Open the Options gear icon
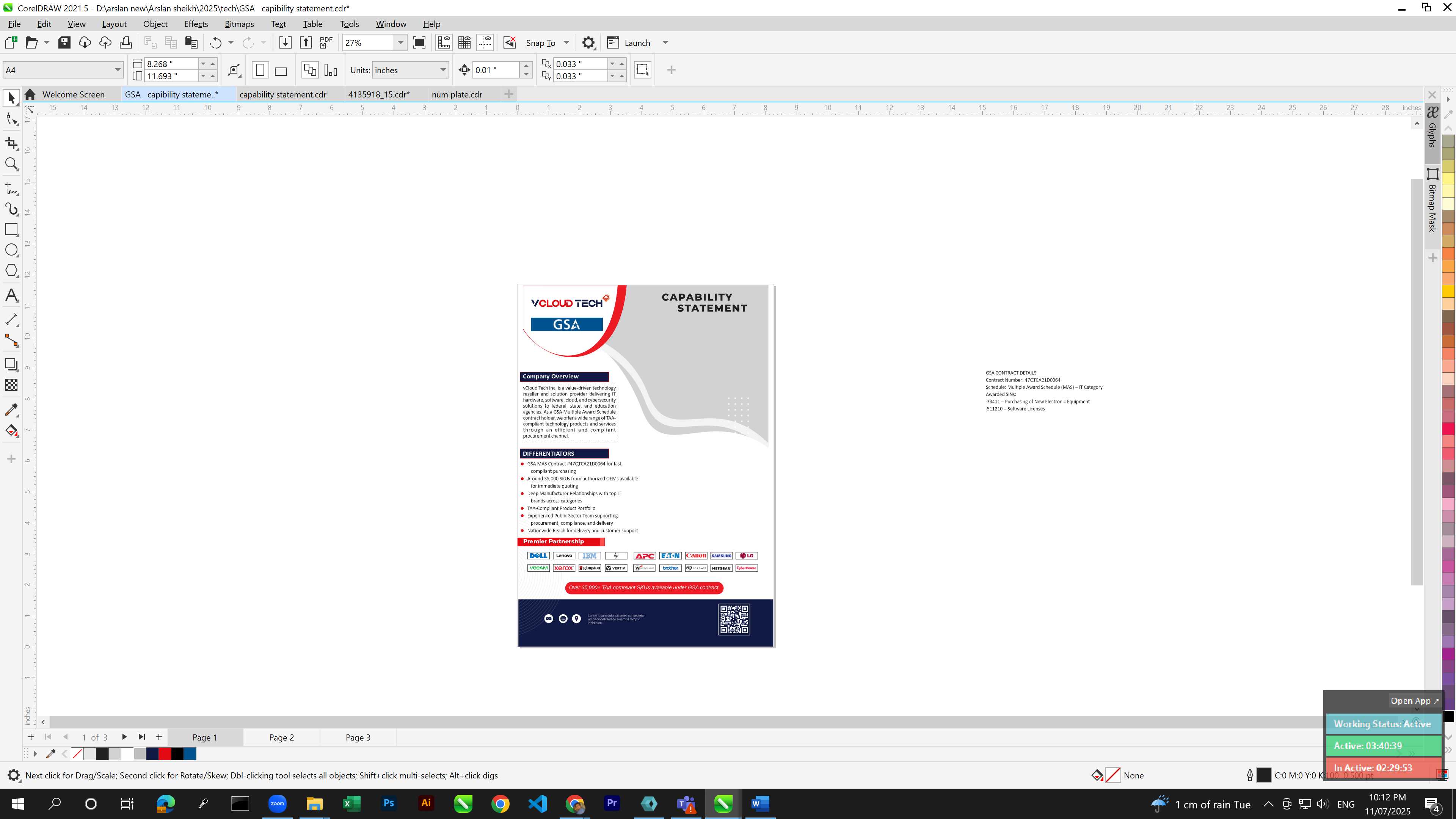This screenshot has height=819, width=1456. [588, 43]
